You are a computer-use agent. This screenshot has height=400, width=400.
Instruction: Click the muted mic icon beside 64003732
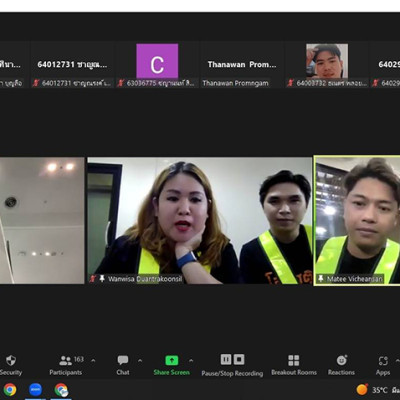point(290,83)
